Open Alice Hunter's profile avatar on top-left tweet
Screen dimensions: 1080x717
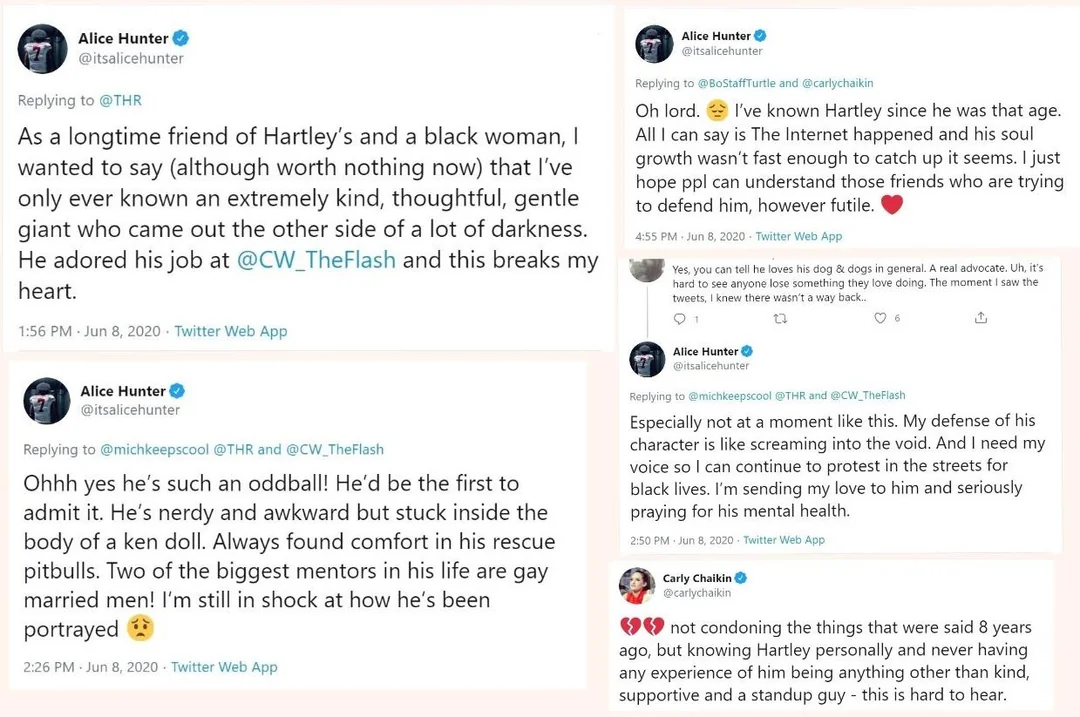(x=42, y=48)
